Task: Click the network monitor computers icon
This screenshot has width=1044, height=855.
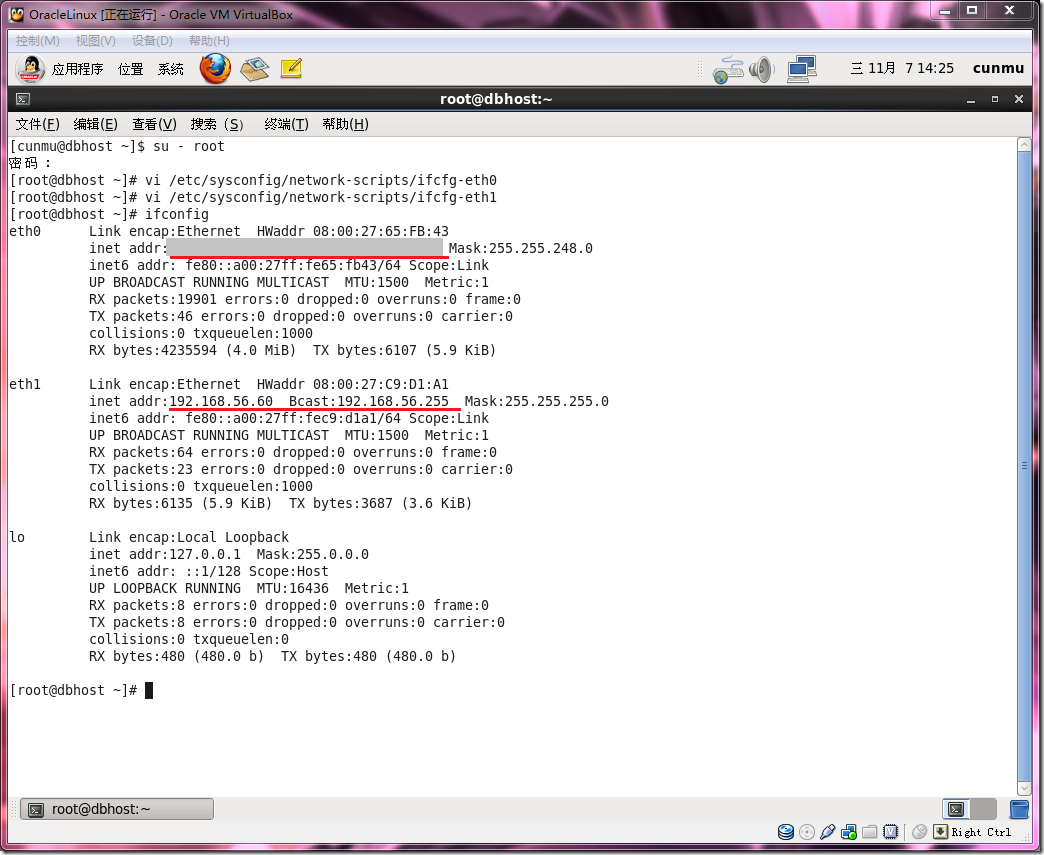Action: coord(802,69)
